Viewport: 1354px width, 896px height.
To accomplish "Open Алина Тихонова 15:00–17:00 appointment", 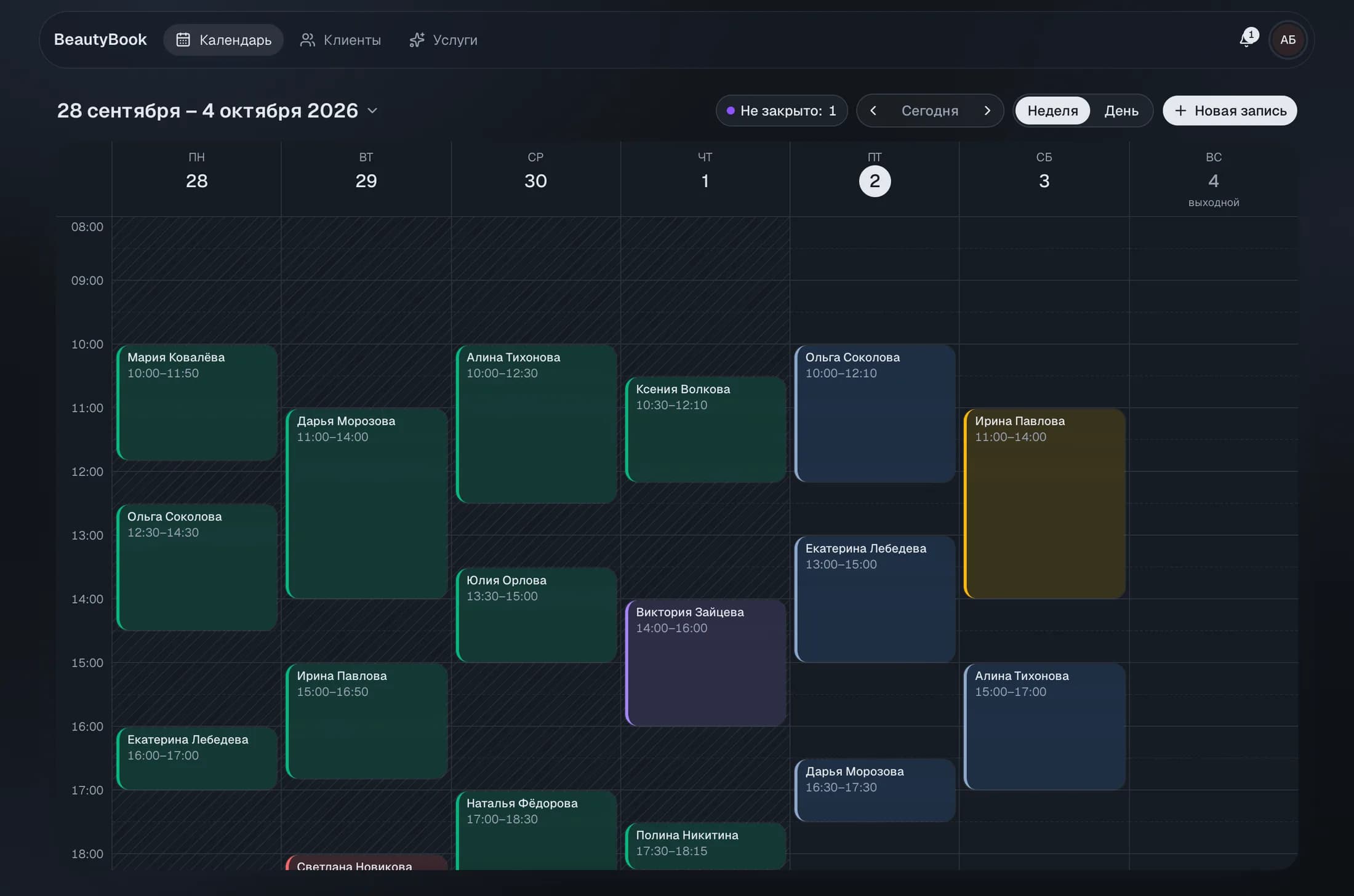I will point(1044,727).
